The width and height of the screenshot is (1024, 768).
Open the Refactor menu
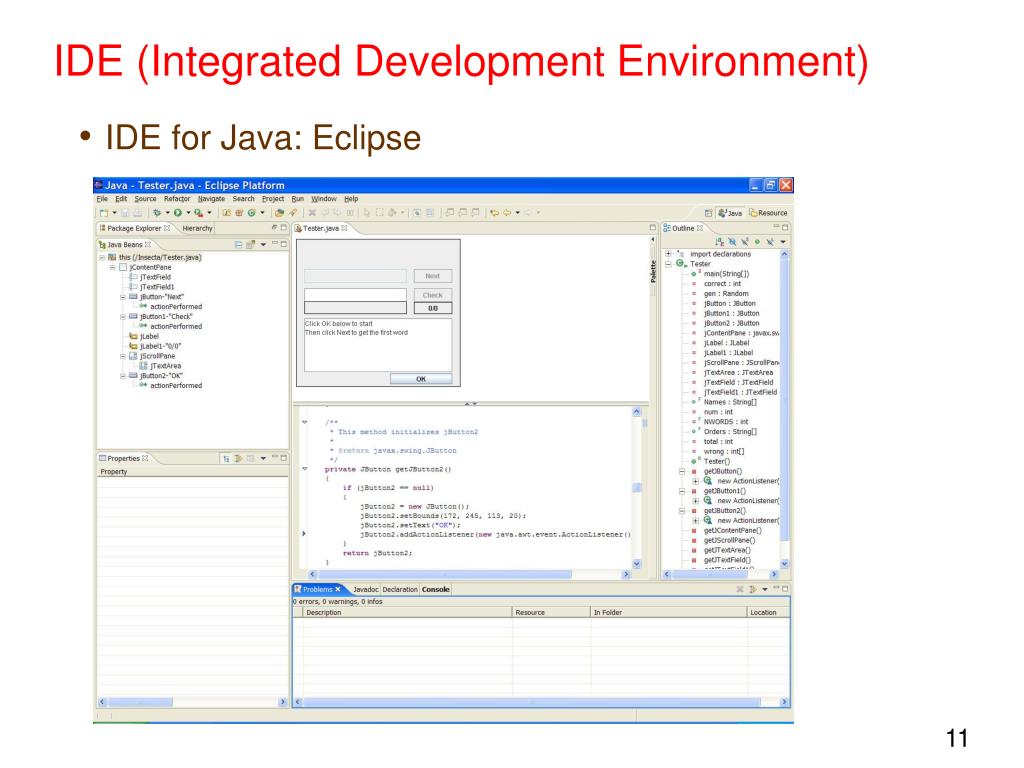point(177,199)
